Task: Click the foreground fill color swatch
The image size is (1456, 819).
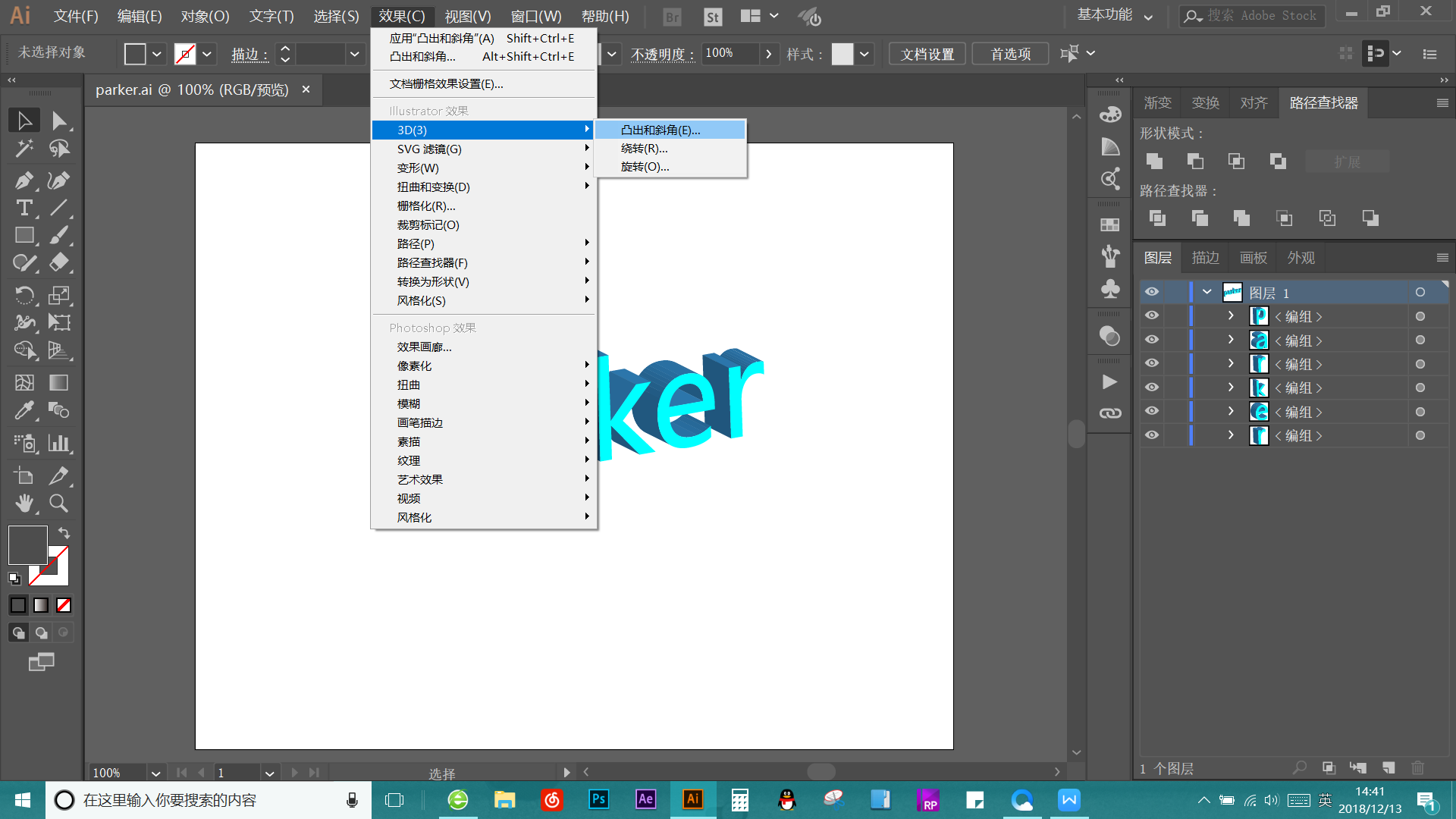Action: 28,544
